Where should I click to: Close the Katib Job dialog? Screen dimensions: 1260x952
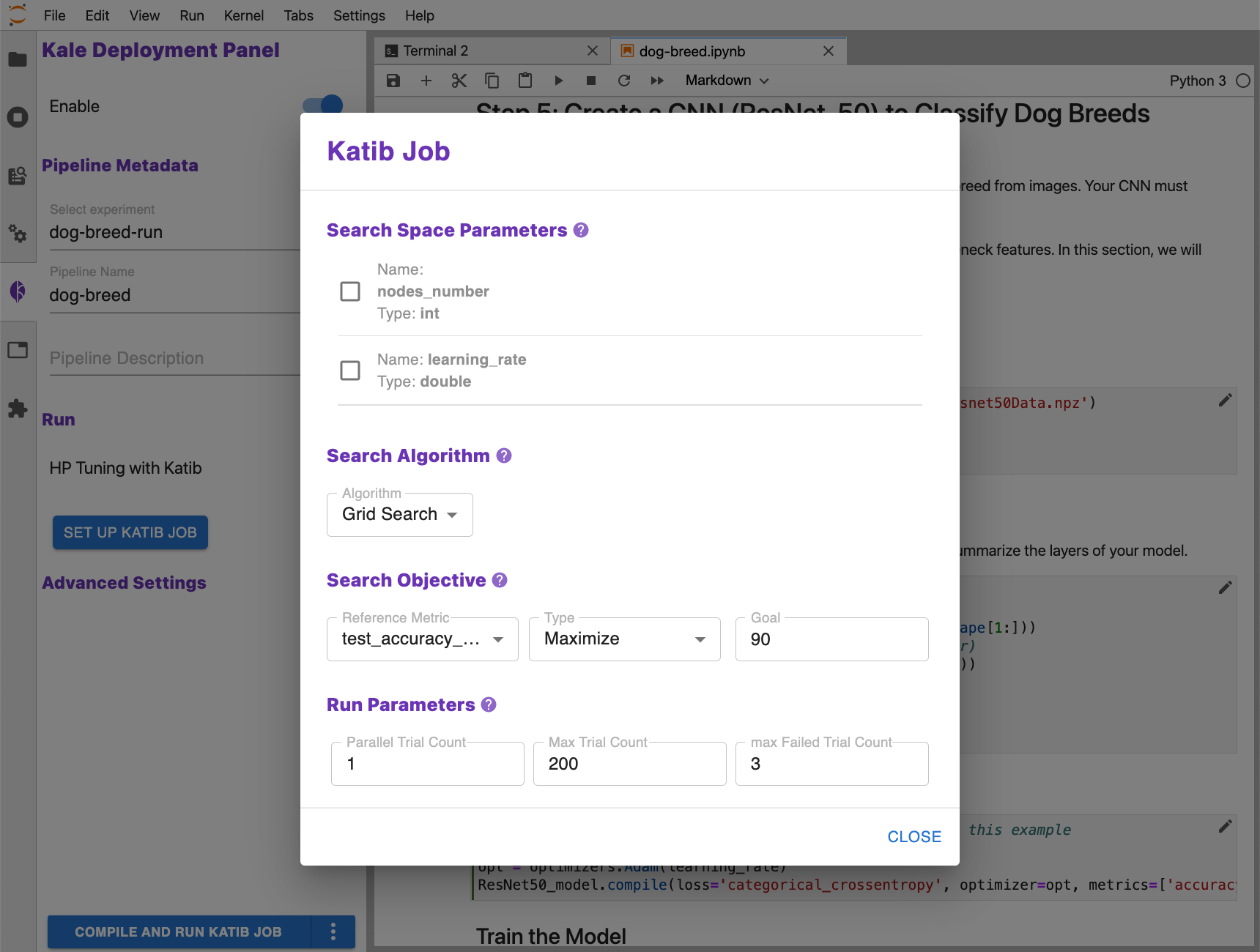tap(914, 836)
